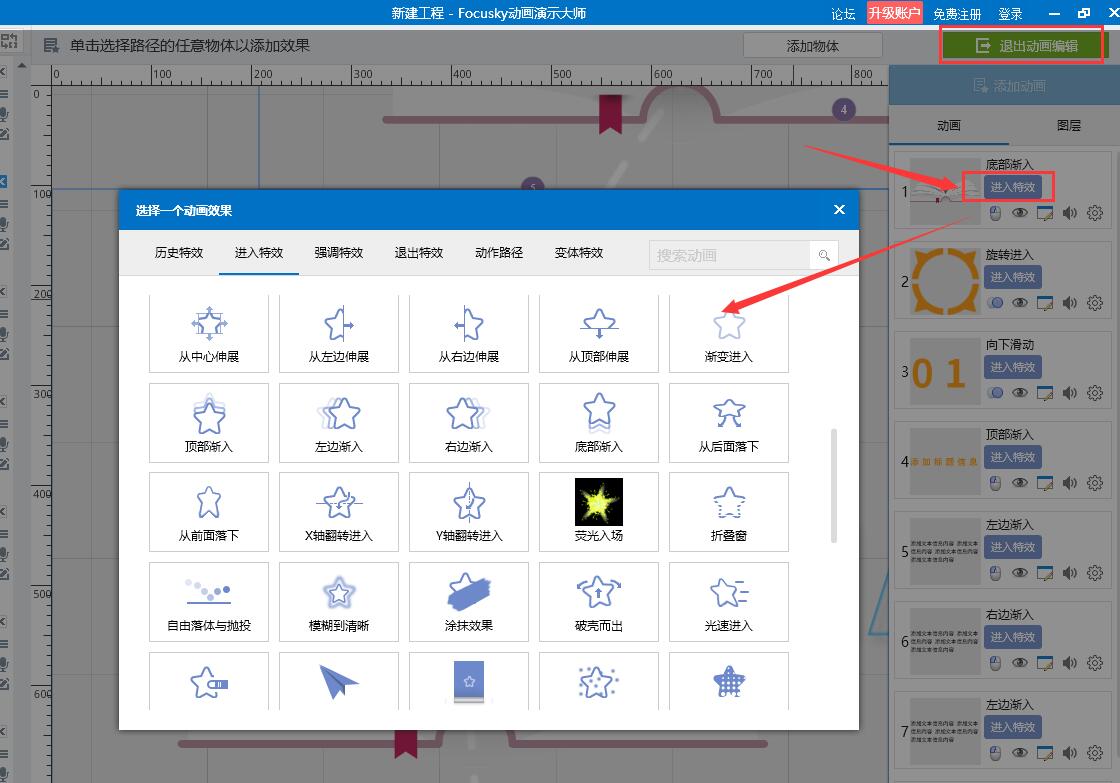Switch to the 历史特效 tab
Image resolution: width=1120 pixels, height=783 pixels.
point(179,253)
